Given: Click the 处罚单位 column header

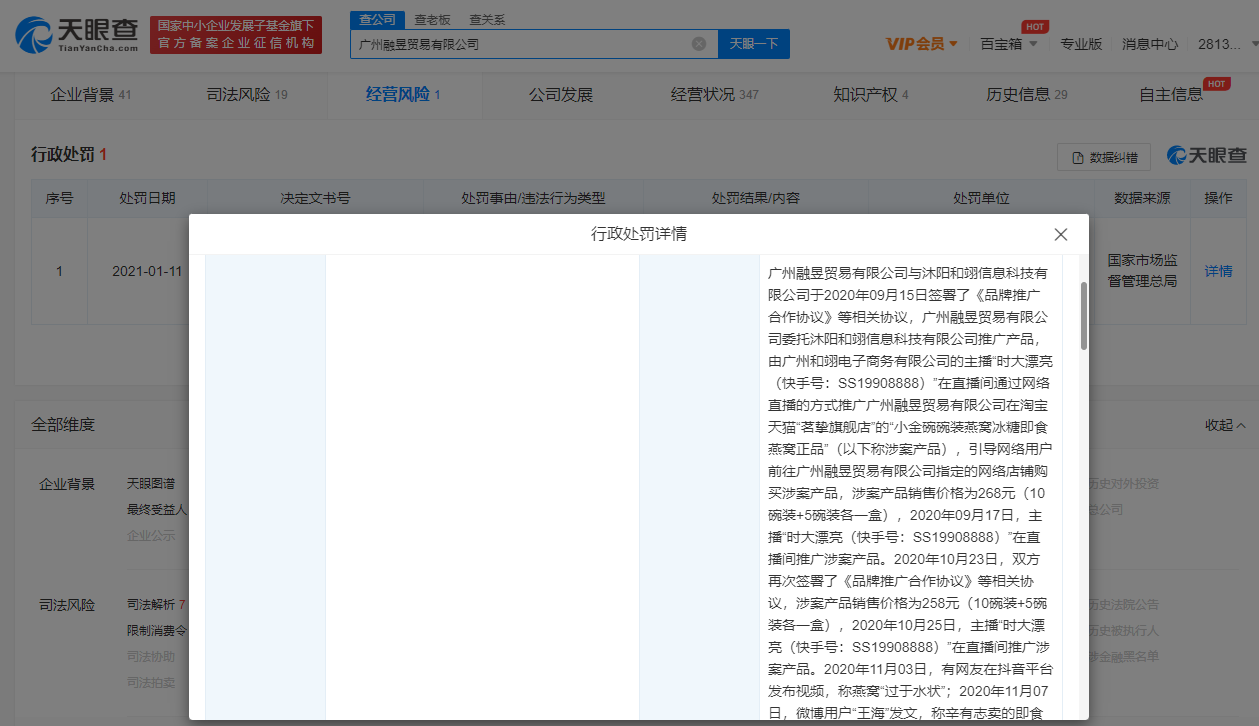Looking at the screenshot, I should coord(981,198).
